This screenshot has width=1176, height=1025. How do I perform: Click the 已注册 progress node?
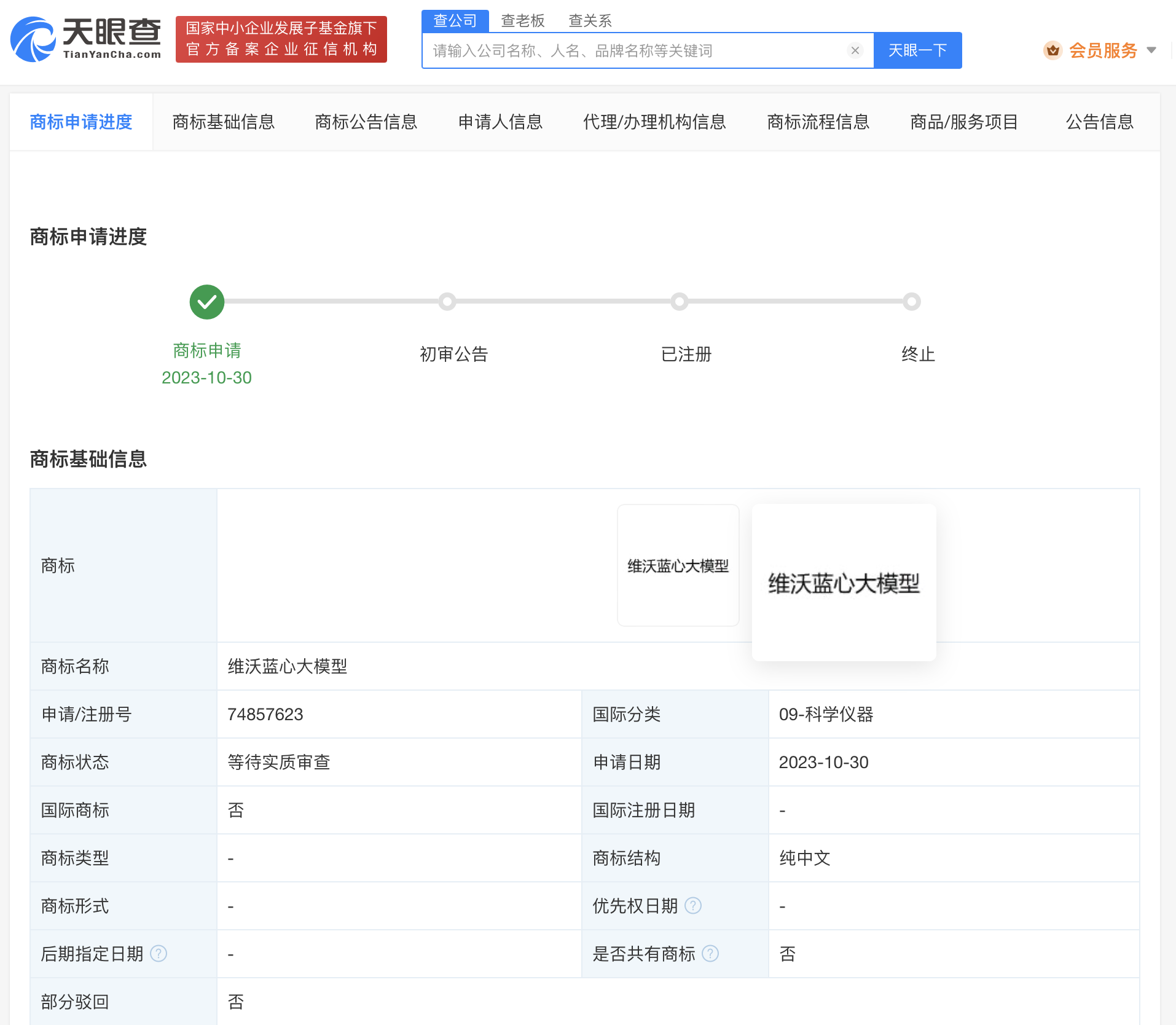(680, 302)
